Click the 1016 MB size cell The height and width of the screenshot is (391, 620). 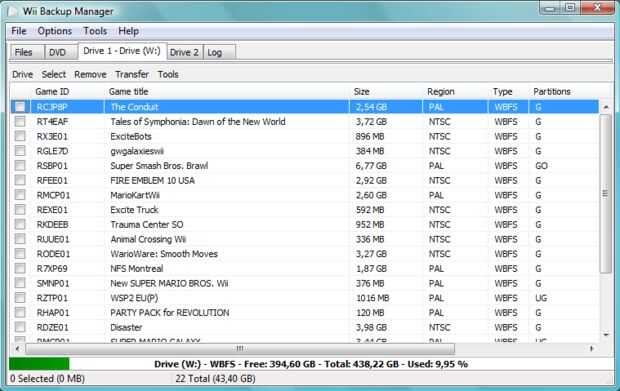tap(372, 298)
